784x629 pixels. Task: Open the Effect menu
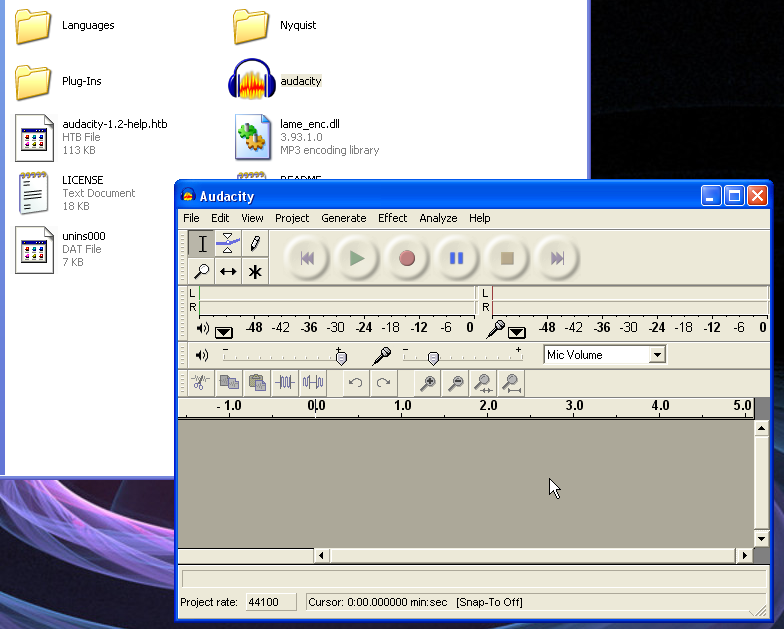tap(392, 218)
